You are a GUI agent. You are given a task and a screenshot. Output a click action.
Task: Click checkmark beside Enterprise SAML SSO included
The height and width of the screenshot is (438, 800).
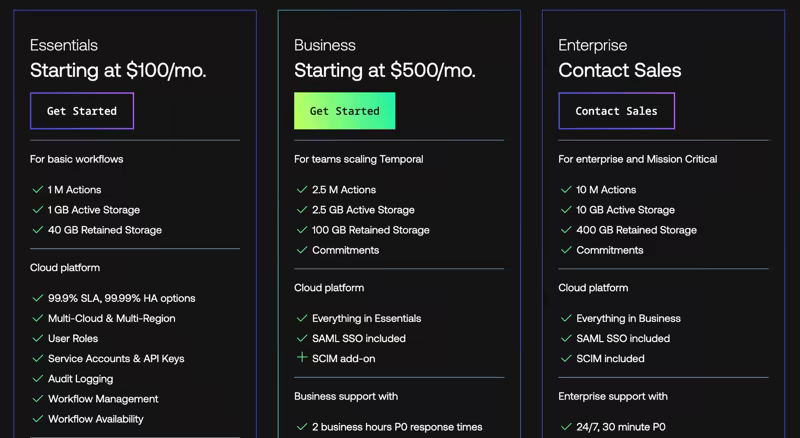[x=566, y=338]
